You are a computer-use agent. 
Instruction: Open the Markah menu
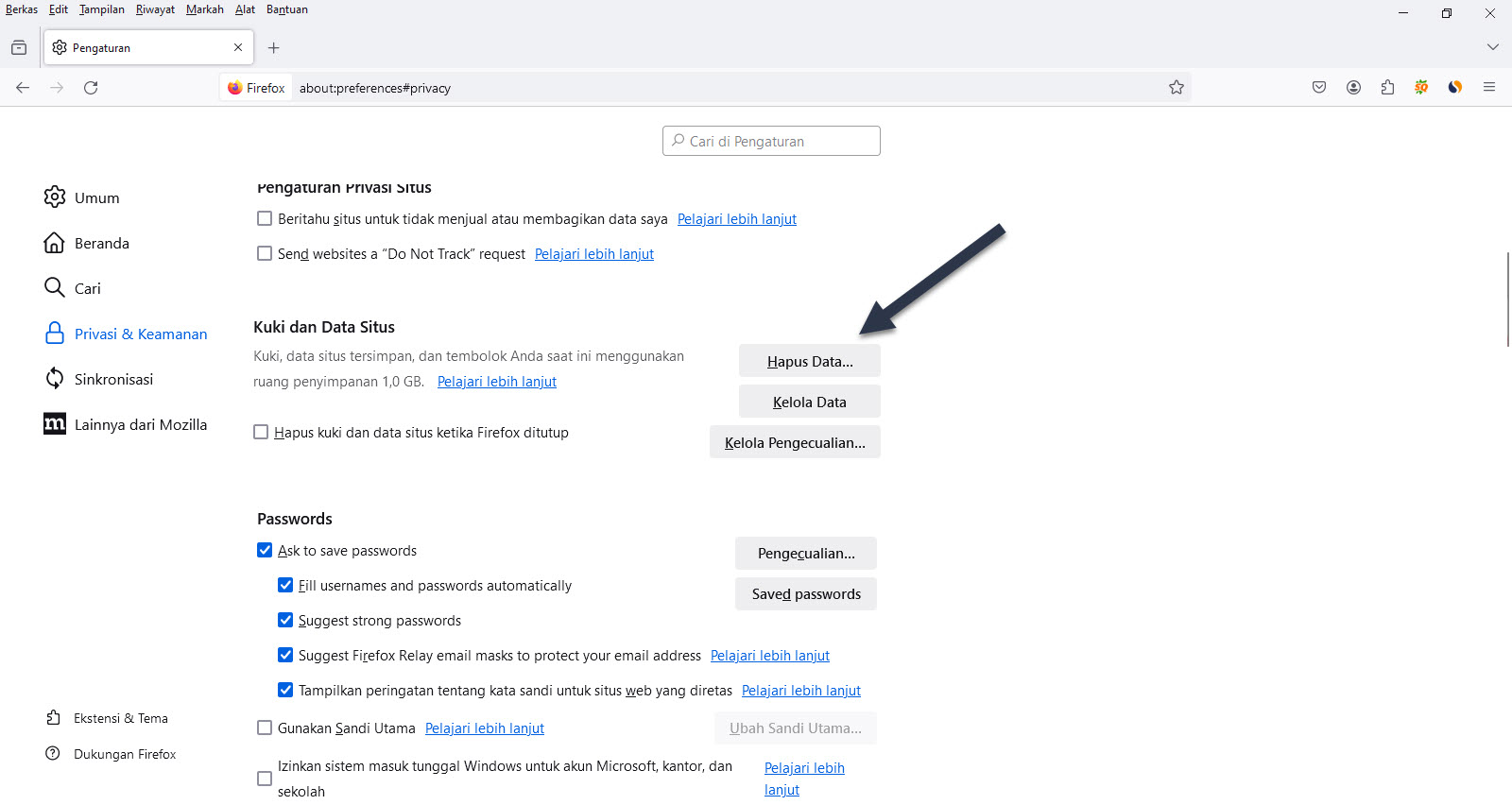(x=204, y=9)
